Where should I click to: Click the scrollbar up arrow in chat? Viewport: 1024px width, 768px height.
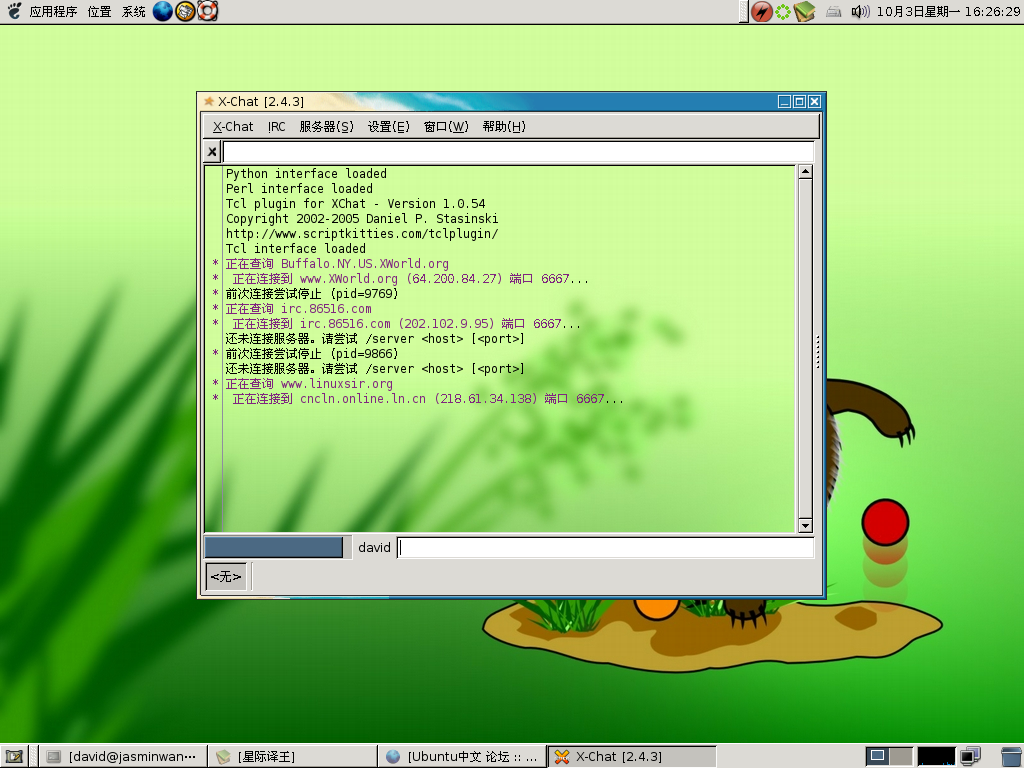pyautogui.click(x=805, y=172)
